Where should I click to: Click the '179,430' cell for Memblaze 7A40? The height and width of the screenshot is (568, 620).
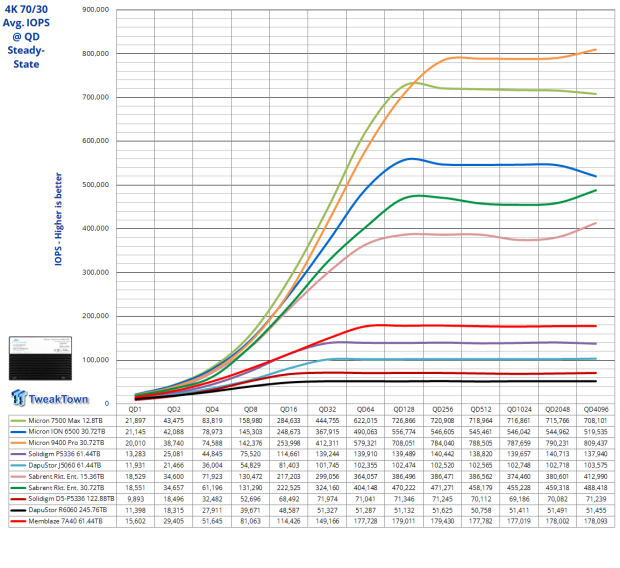(442, 521)
